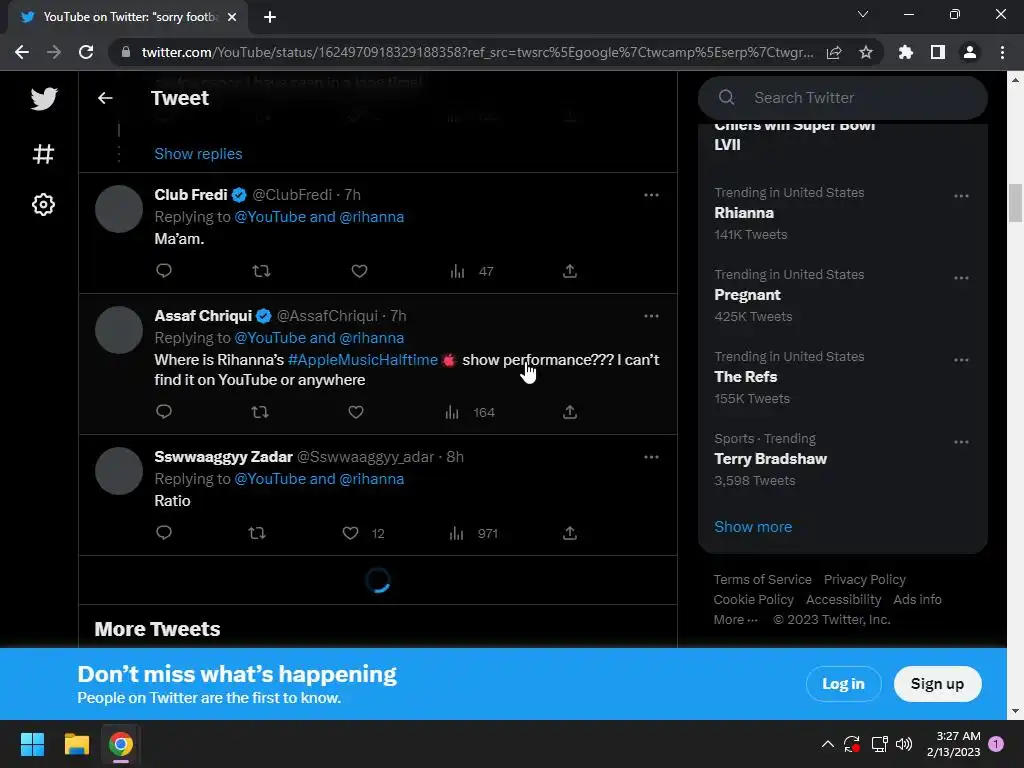Open the Rhianna trending topic

click(x=744, y=213)
